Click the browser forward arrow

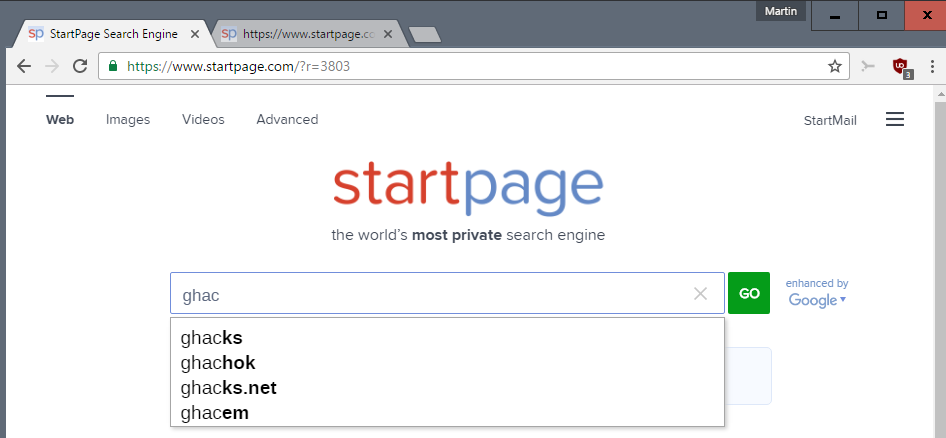click(x=52, y=66)
